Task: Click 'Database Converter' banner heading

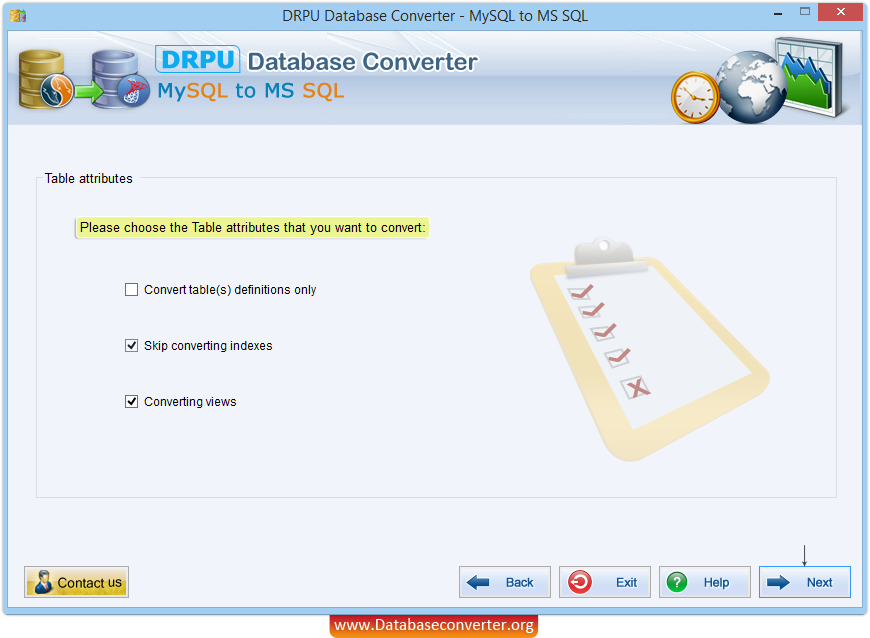Action: (x=362, y=62)
